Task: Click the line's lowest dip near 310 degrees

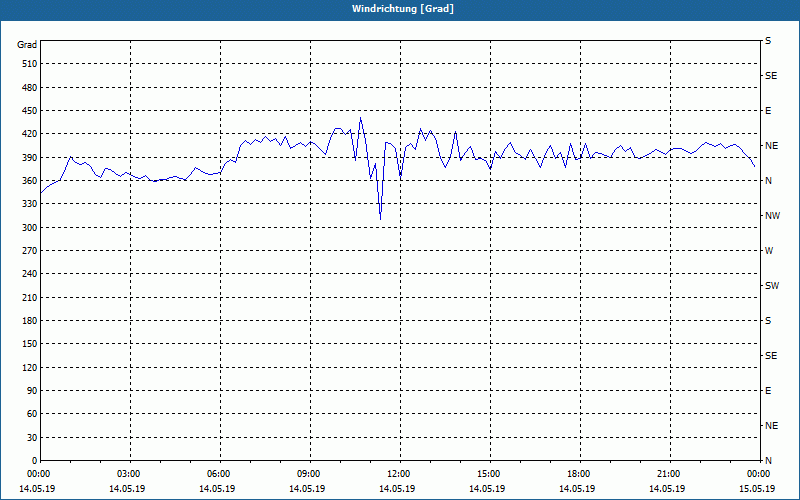Action: click(x=381, y=219)
